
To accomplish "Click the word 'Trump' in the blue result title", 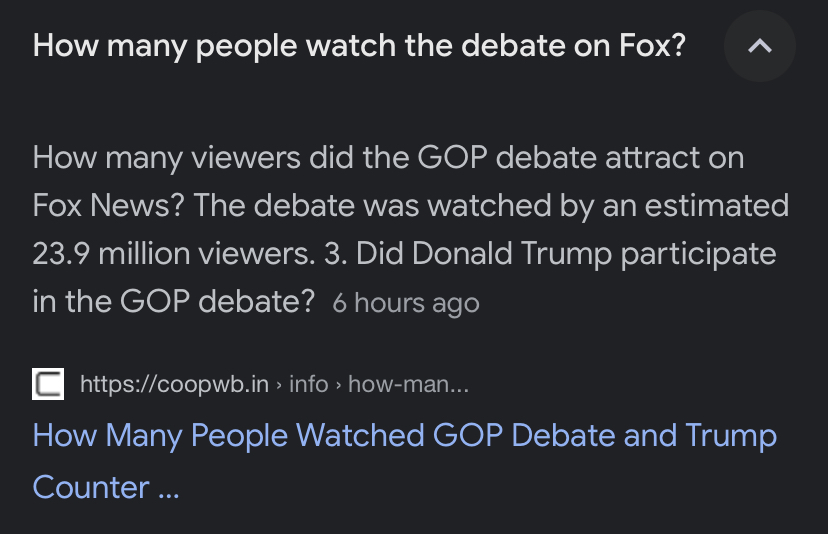I will point(731,437).
